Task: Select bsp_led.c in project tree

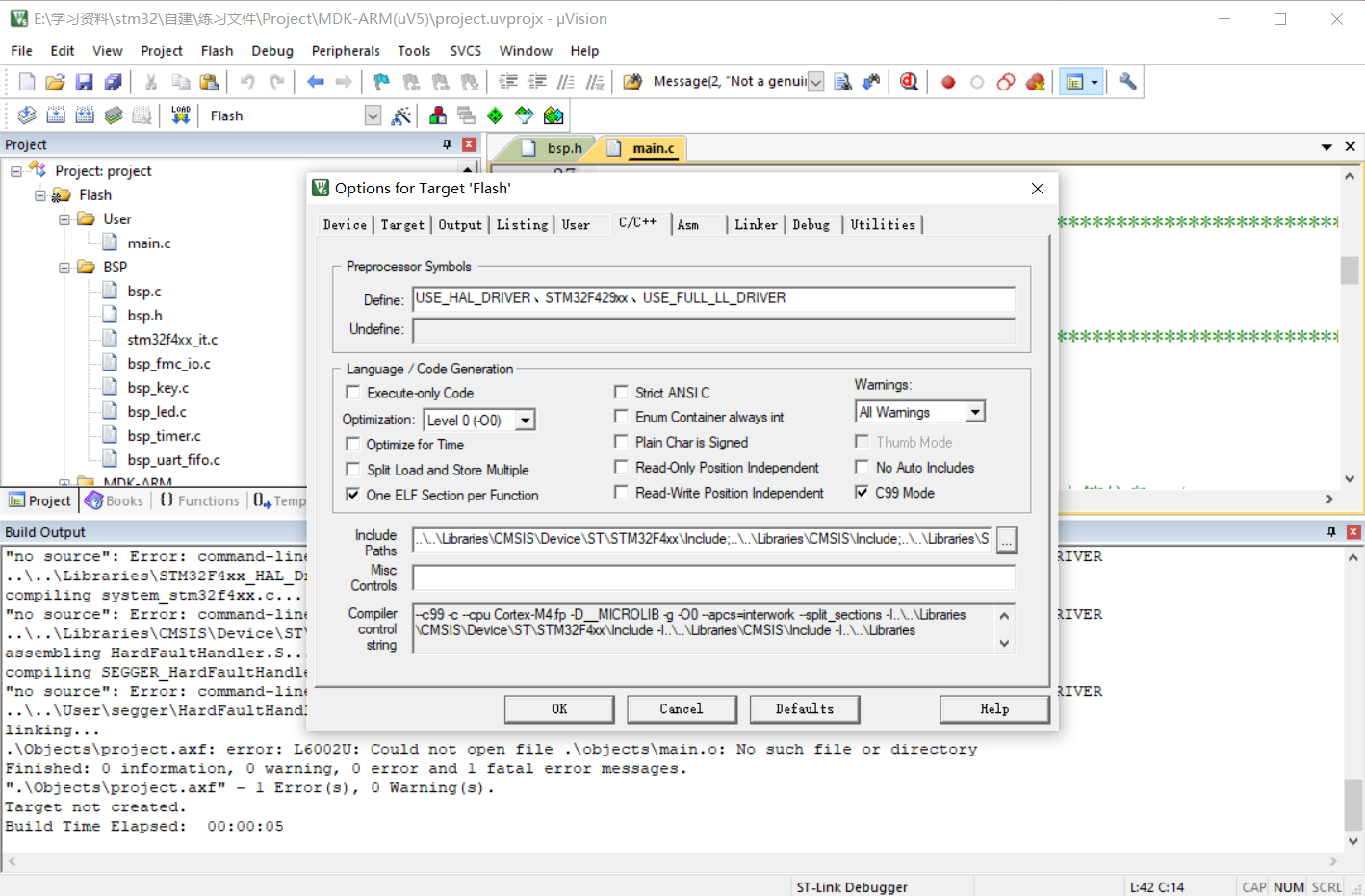Action: [x=157, y=412]
